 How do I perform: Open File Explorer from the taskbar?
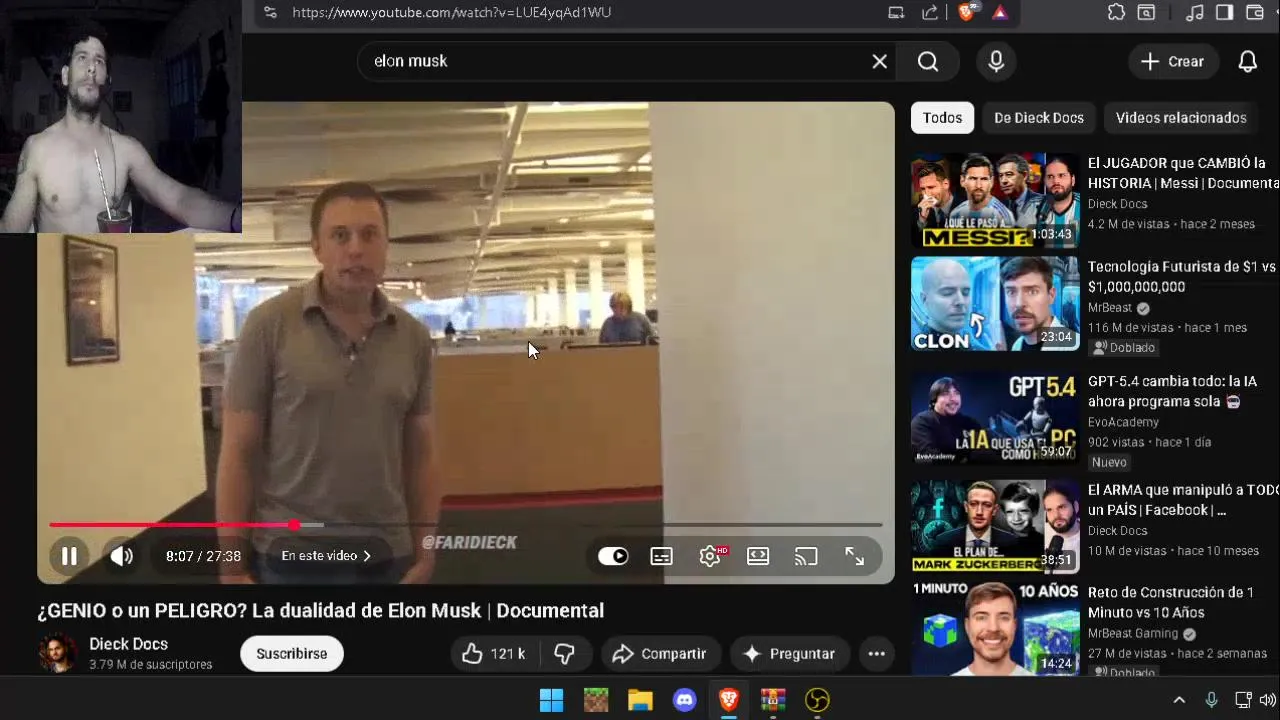(640, 700)
